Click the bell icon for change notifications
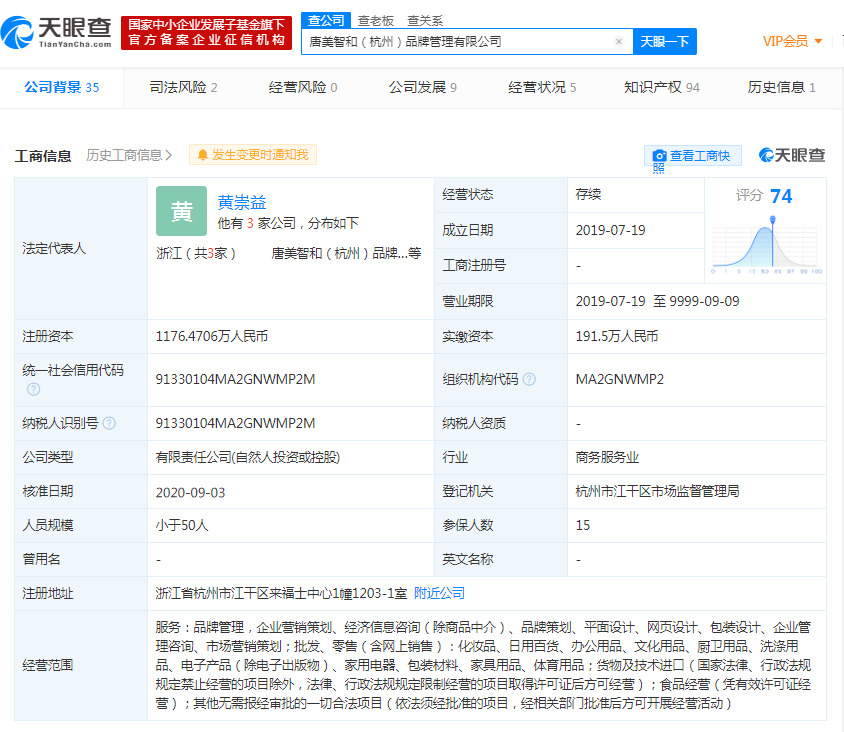 coord(202,155)
